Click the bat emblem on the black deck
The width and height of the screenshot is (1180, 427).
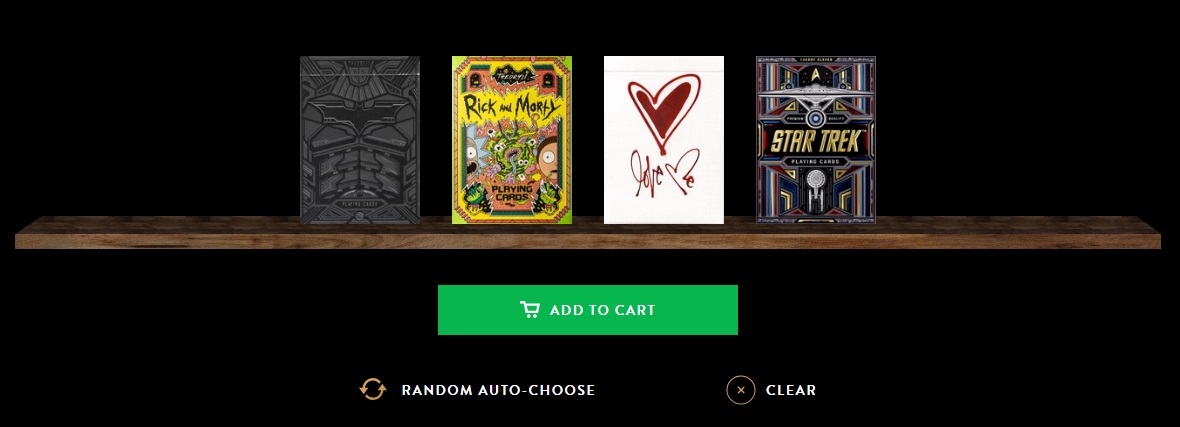click(360, 114)
